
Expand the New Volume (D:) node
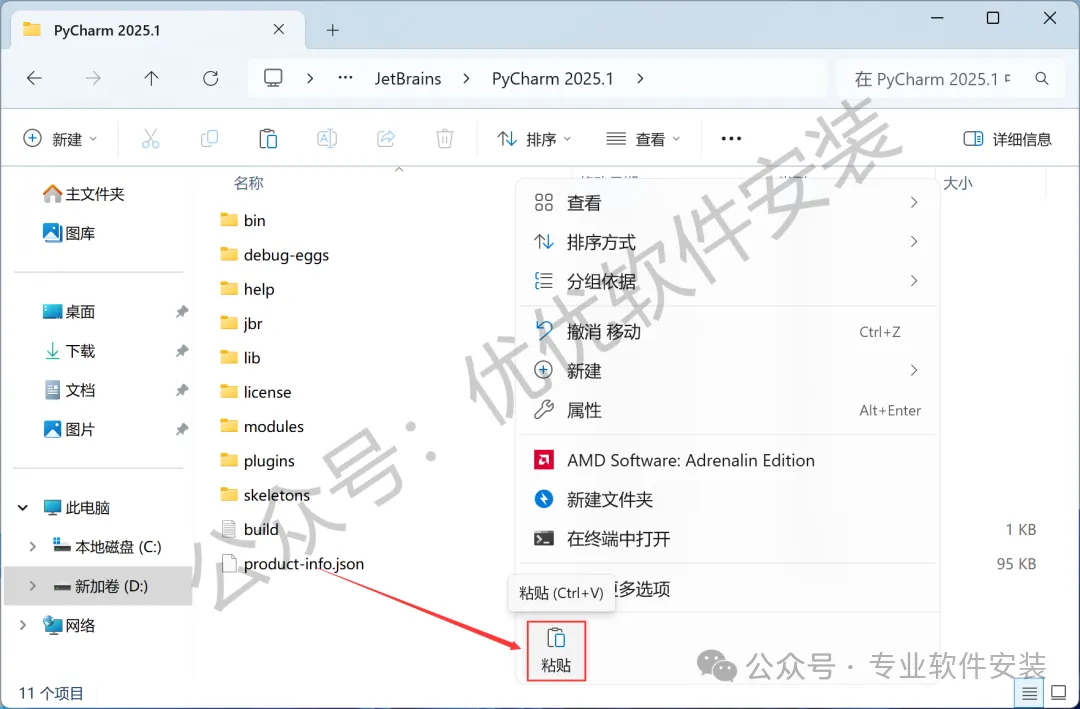(32, 586)
